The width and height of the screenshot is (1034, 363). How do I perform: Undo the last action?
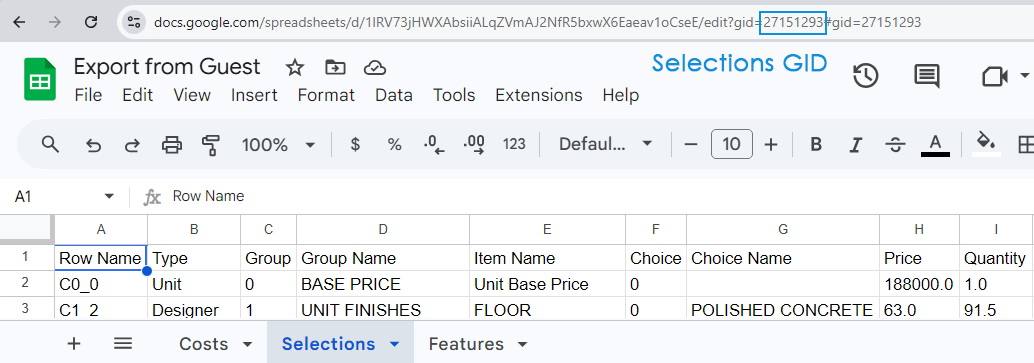pyautogui.click(x=94, y=144)
